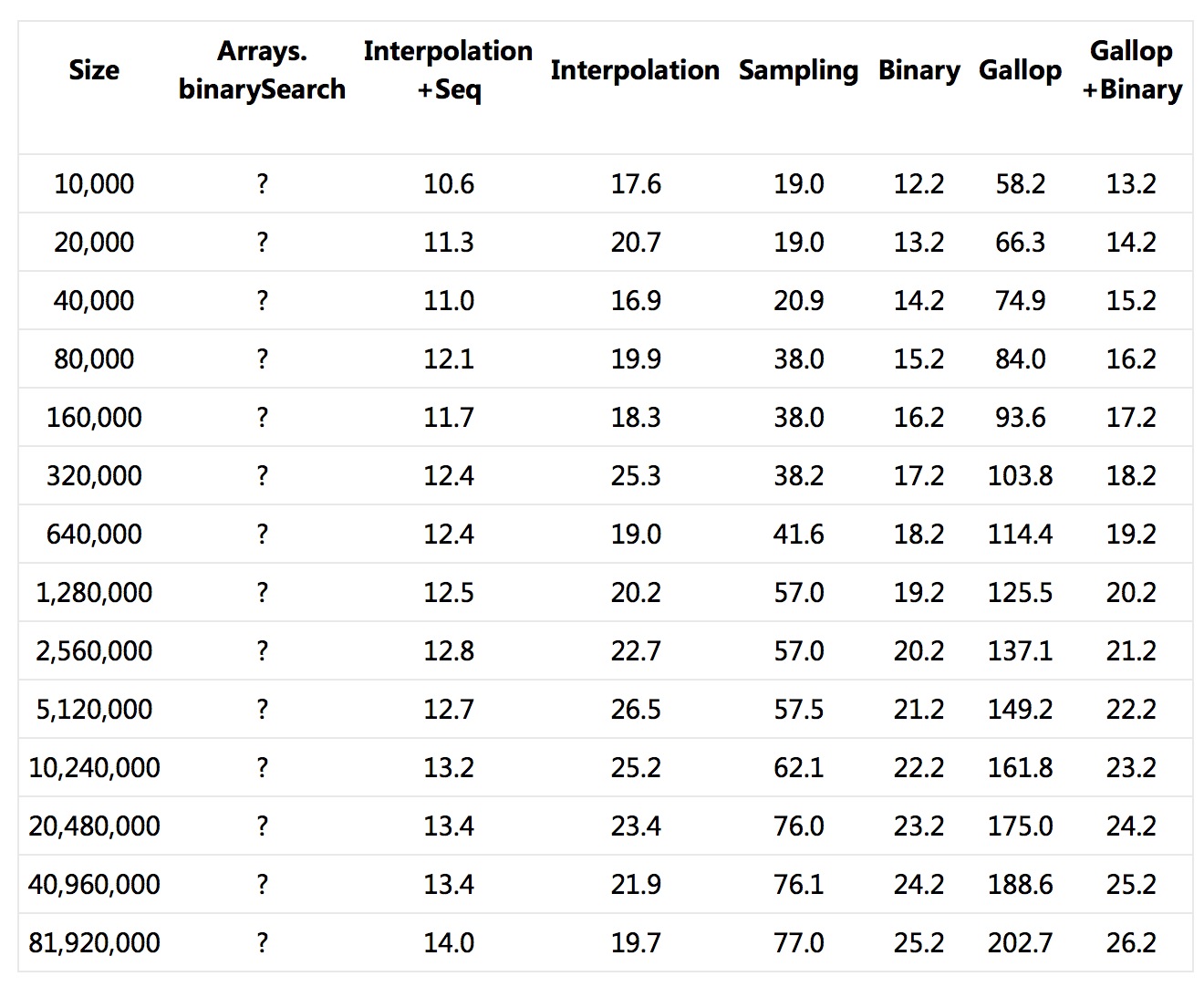The height and width of the screenshot is (987, 1204).
Task: Click the 10,000 size cell
Action: (x=94, y=183)
